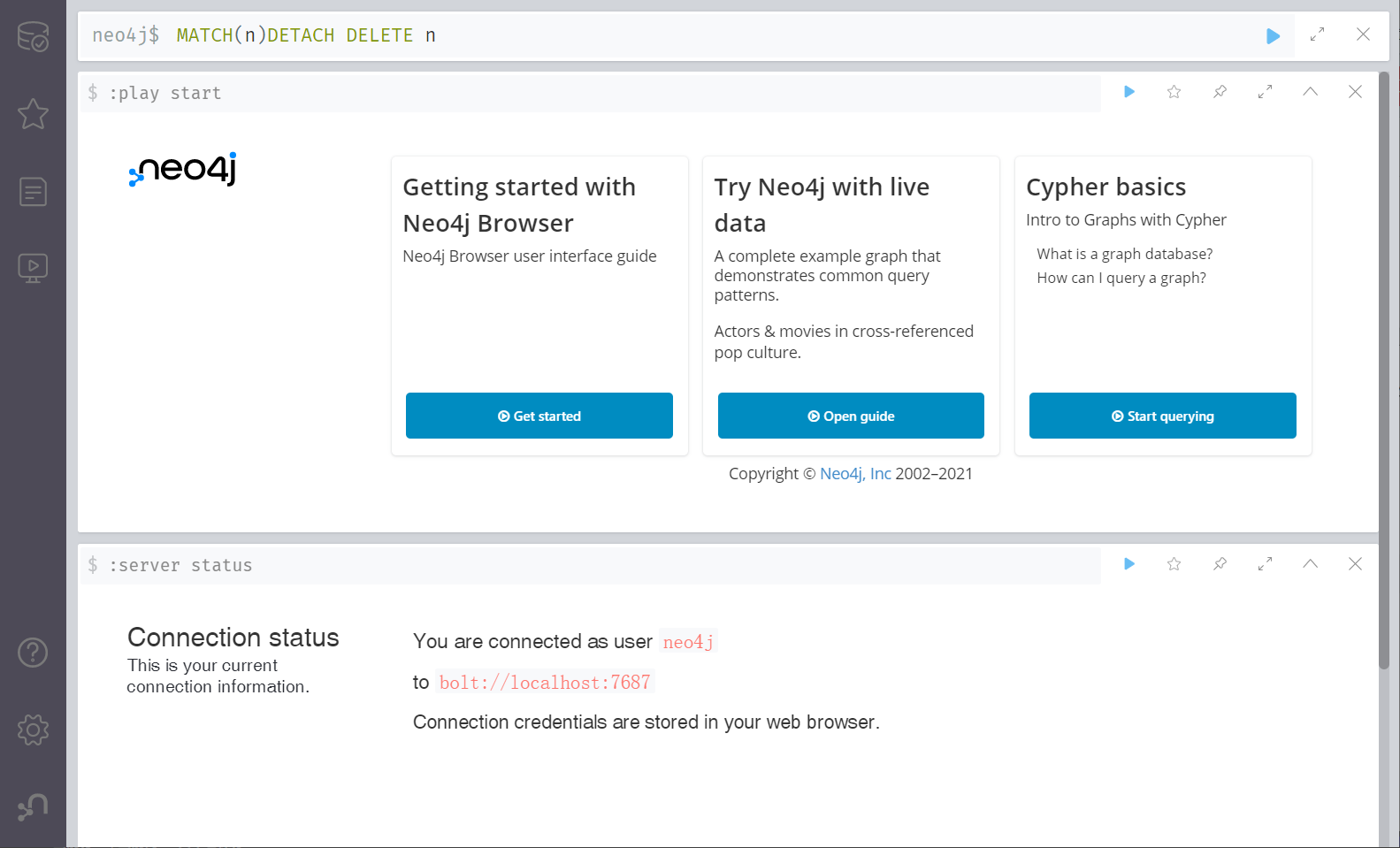
Task: Click the bolt://localhost:7687 address
Action: pyautogui.click(x=545, y=683)
